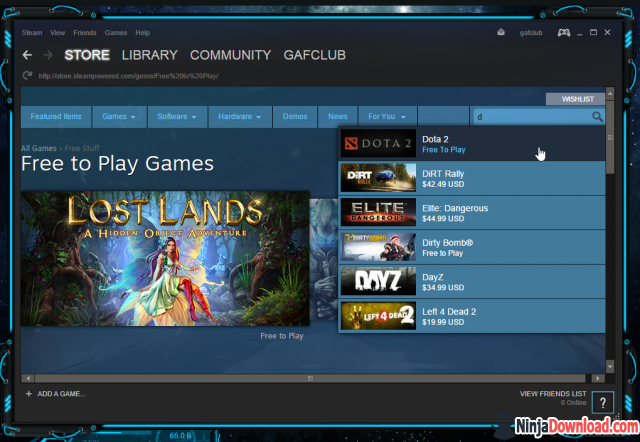Select the DiRT Rally search result title
Screen dimensions: 640x442
coord(443,174)
